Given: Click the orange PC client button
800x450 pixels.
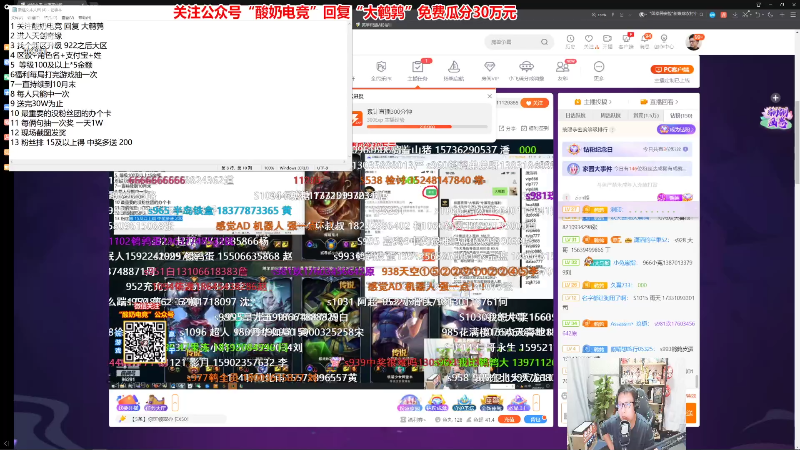Looking at the screenshot, I should (672, 69).
